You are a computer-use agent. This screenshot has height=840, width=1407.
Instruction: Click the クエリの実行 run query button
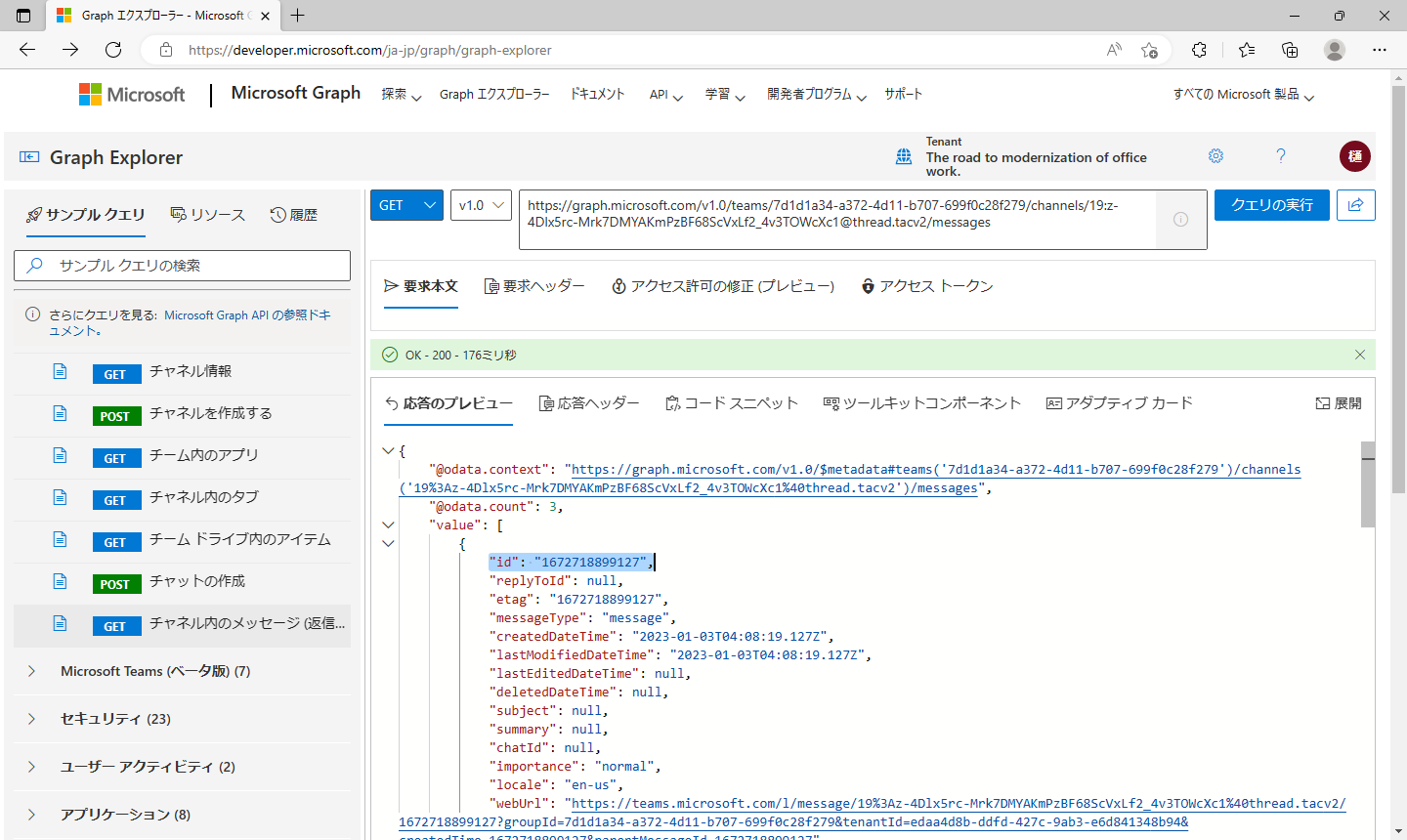coord(1272,205)
